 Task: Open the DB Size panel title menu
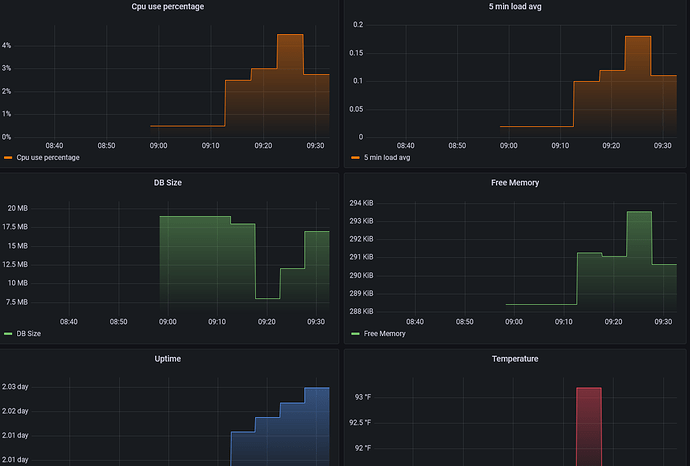tap(167, 183)
